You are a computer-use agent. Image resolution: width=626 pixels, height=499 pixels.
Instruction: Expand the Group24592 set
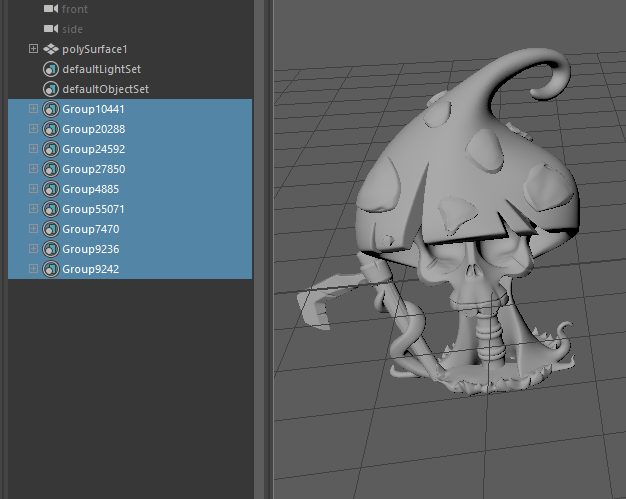[x=34, y=149]
